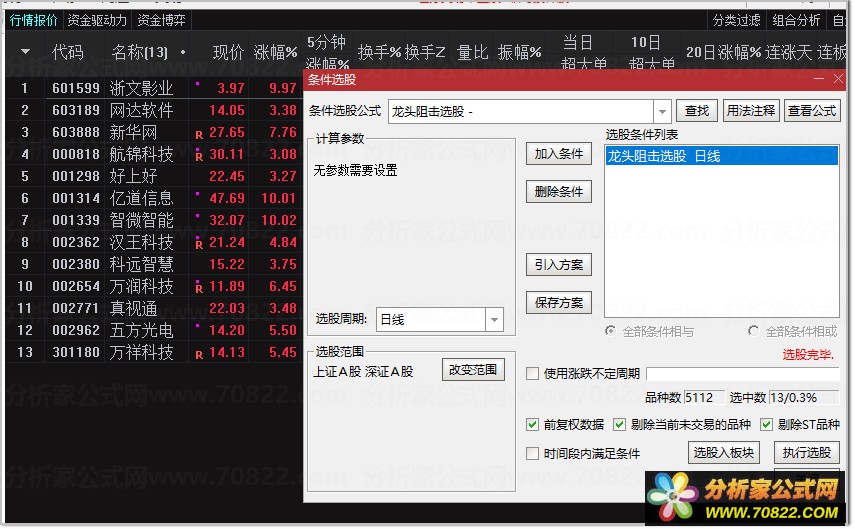Sort by 连涨天 column header
This screenshot has width=855, height=529.
pos(788,52)
